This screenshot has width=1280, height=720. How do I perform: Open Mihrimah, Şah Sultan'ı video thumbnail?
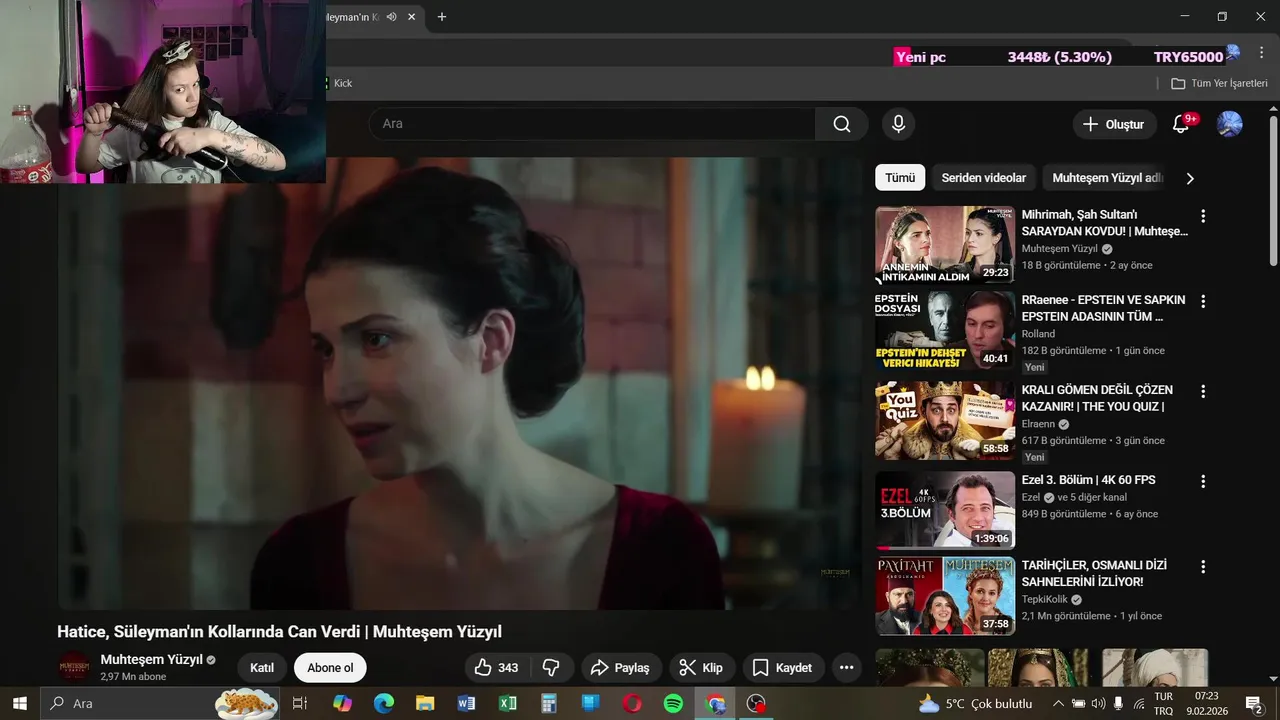(945, 245)
